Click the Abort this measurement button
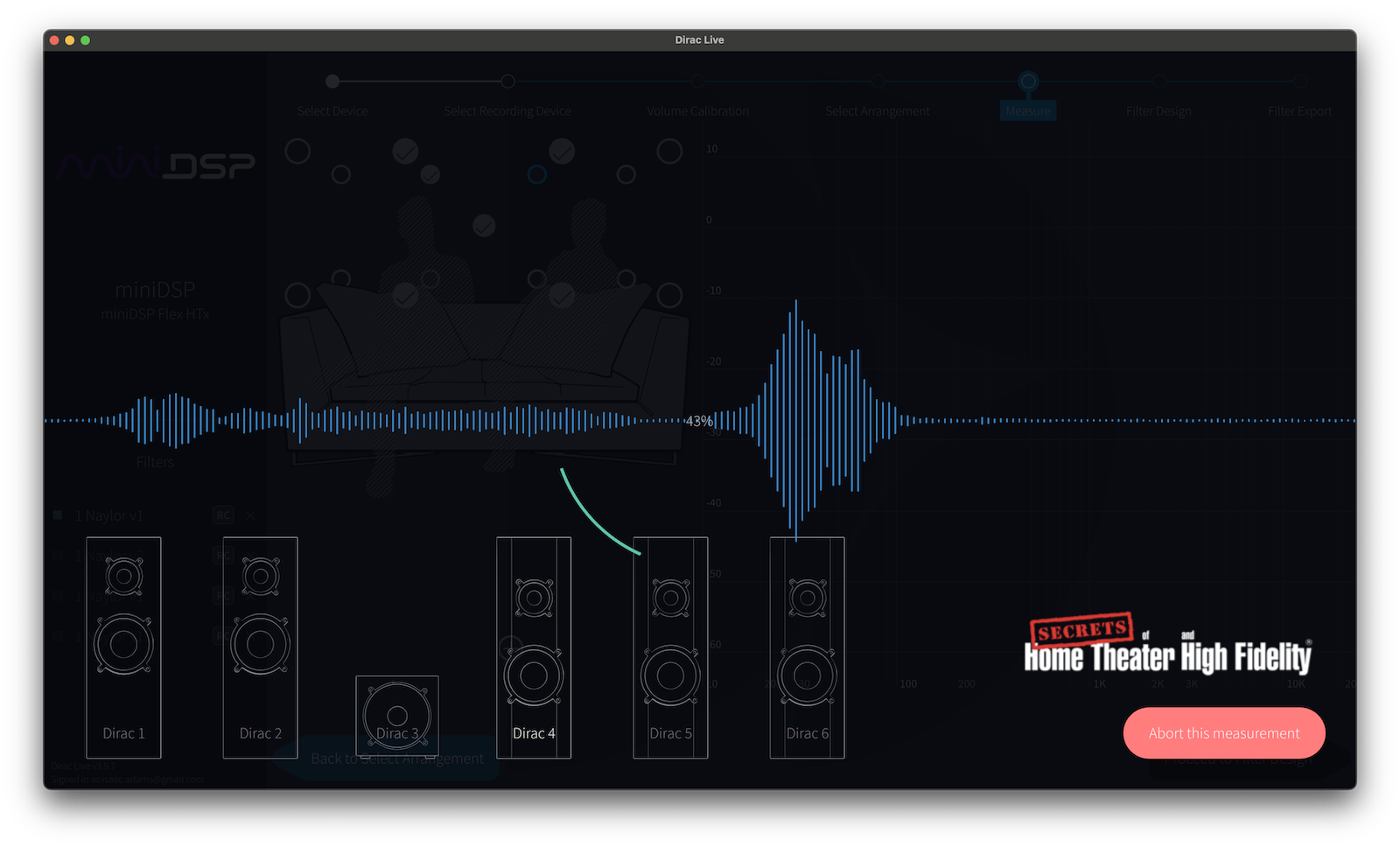The image size is (1400, 847). point(1223,733)
